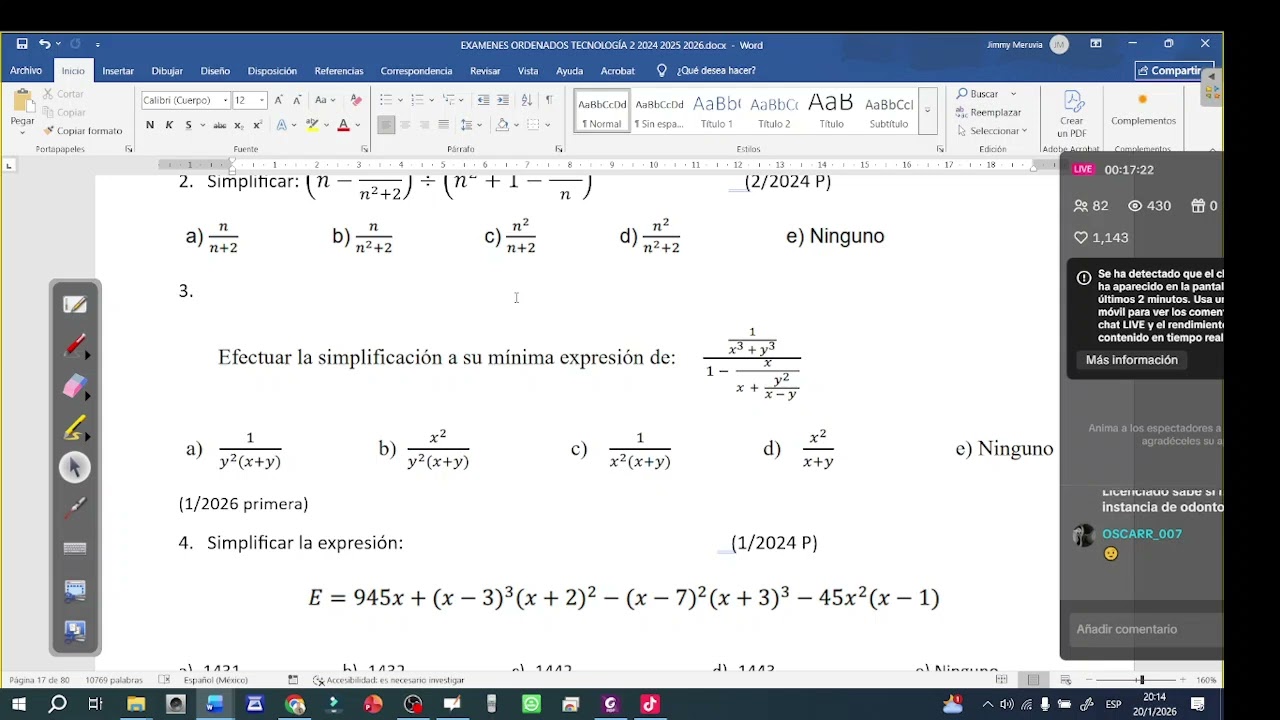Toggle italic formatting (K)

coord(169,125)
